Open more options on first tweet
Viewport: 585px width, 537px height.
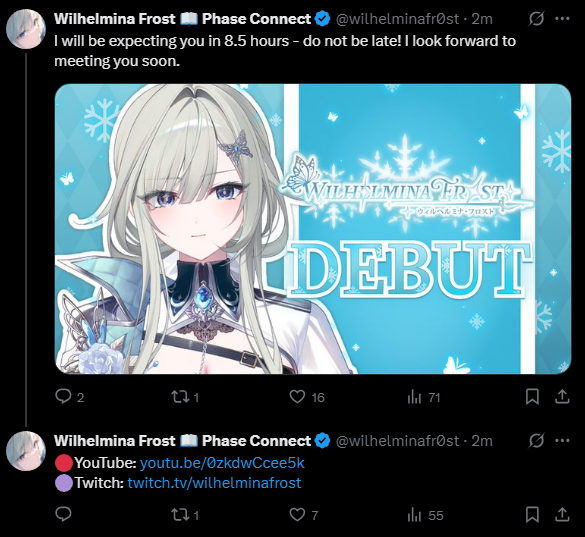click(562, 19)
